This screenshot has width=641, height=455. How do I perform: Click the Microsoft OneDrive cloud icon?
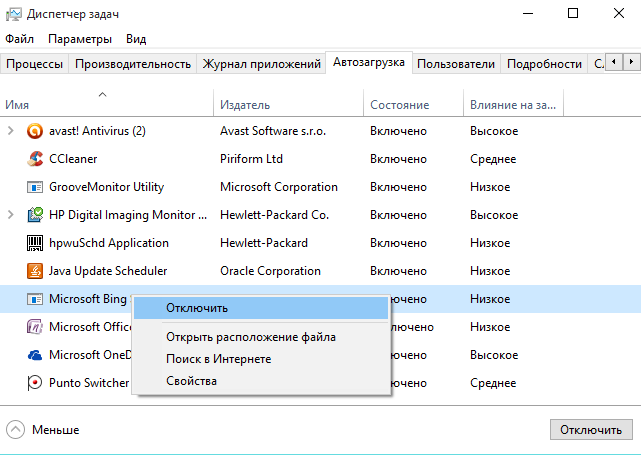click(x=35, y=355)
